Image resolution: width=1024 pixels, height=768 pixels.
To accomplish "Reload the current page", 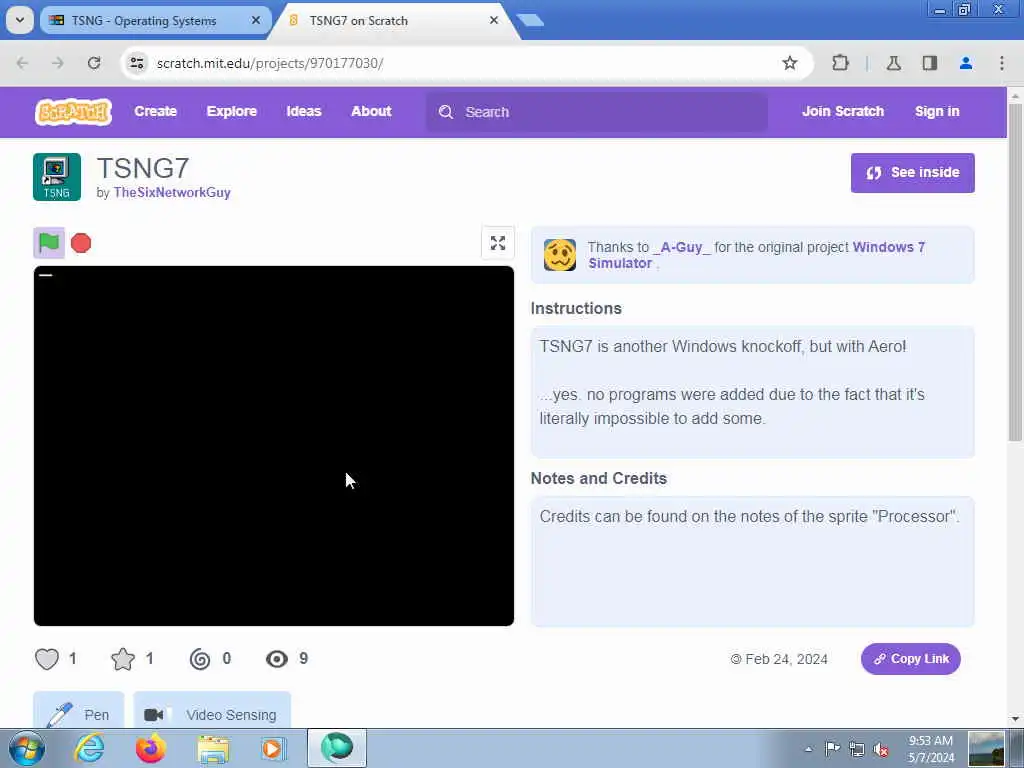I will click(x=94, y=63).
